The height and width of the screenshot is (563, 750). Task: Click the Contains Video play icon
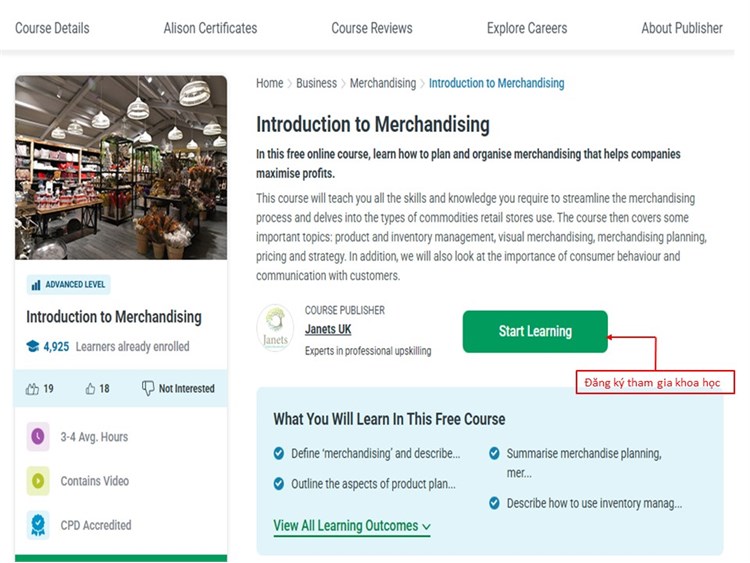tap(38, 481)
